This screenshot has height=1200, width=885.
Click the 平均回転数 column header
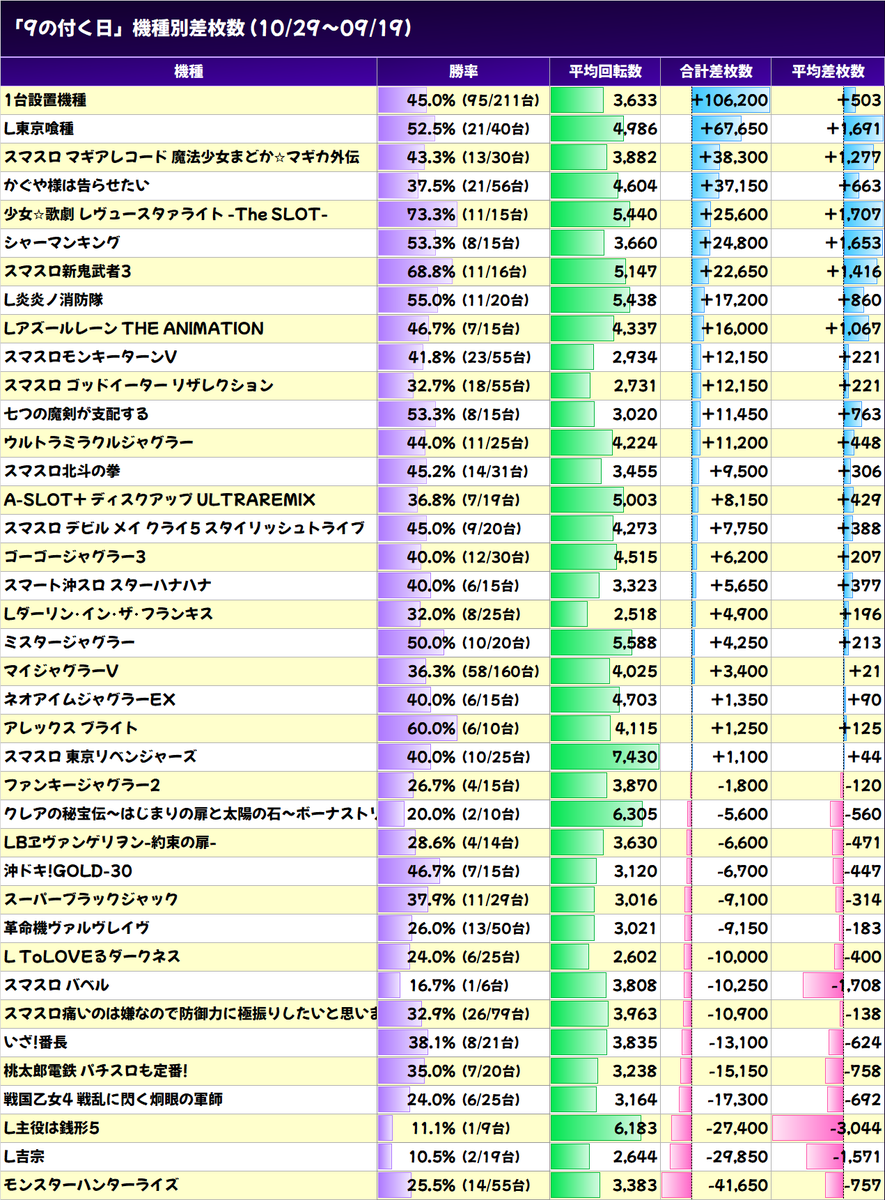coord(605,72)
